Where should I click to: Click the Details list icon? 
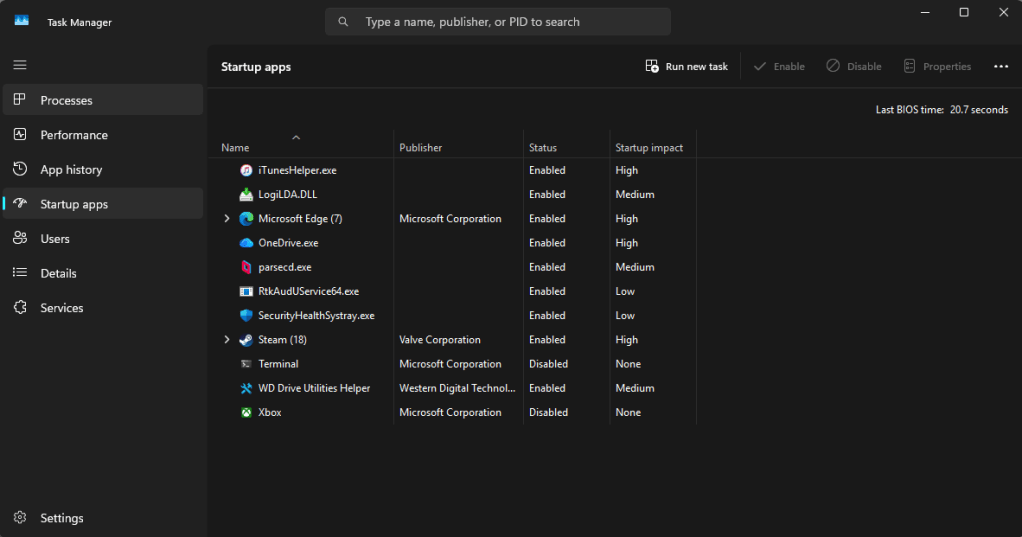tap(20, 272)
